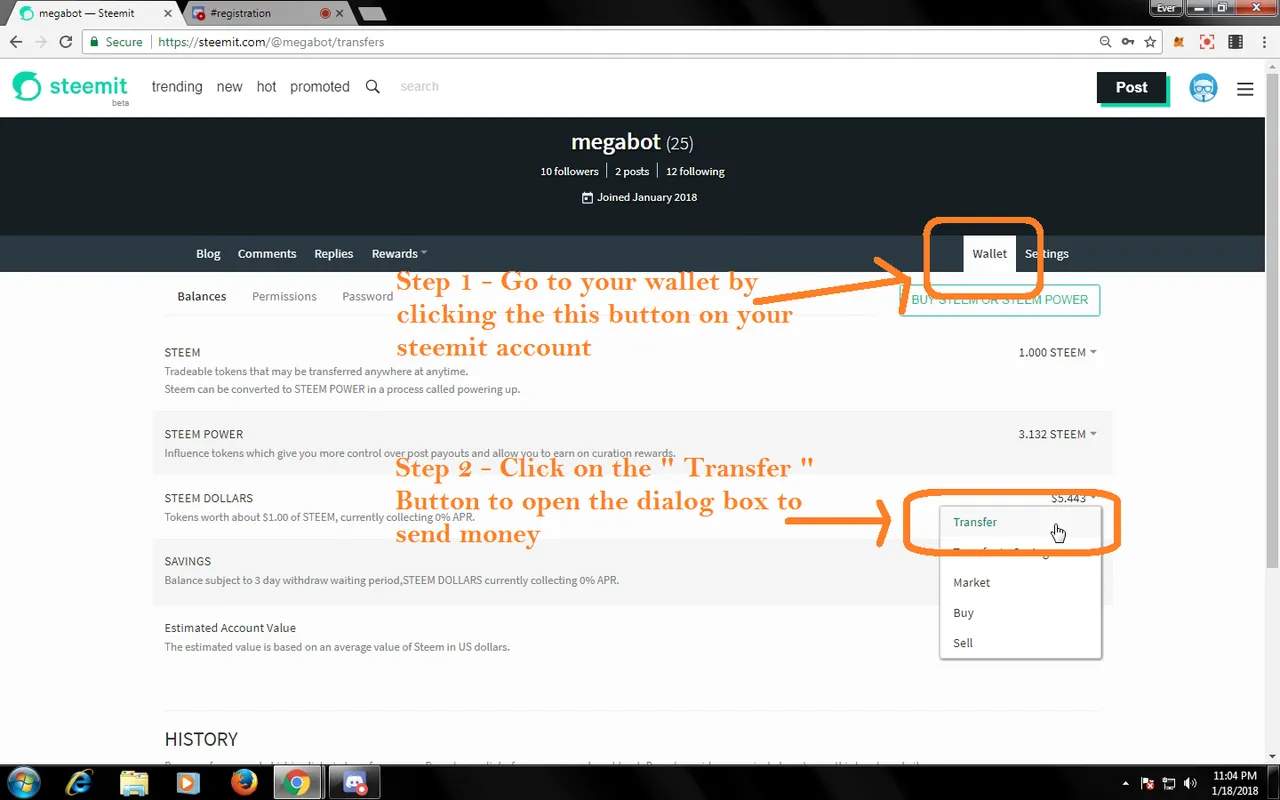Select Transfer in the dropdown menu
The height and width of the screenshot is (800, 1280).
tap(1021, 522)
